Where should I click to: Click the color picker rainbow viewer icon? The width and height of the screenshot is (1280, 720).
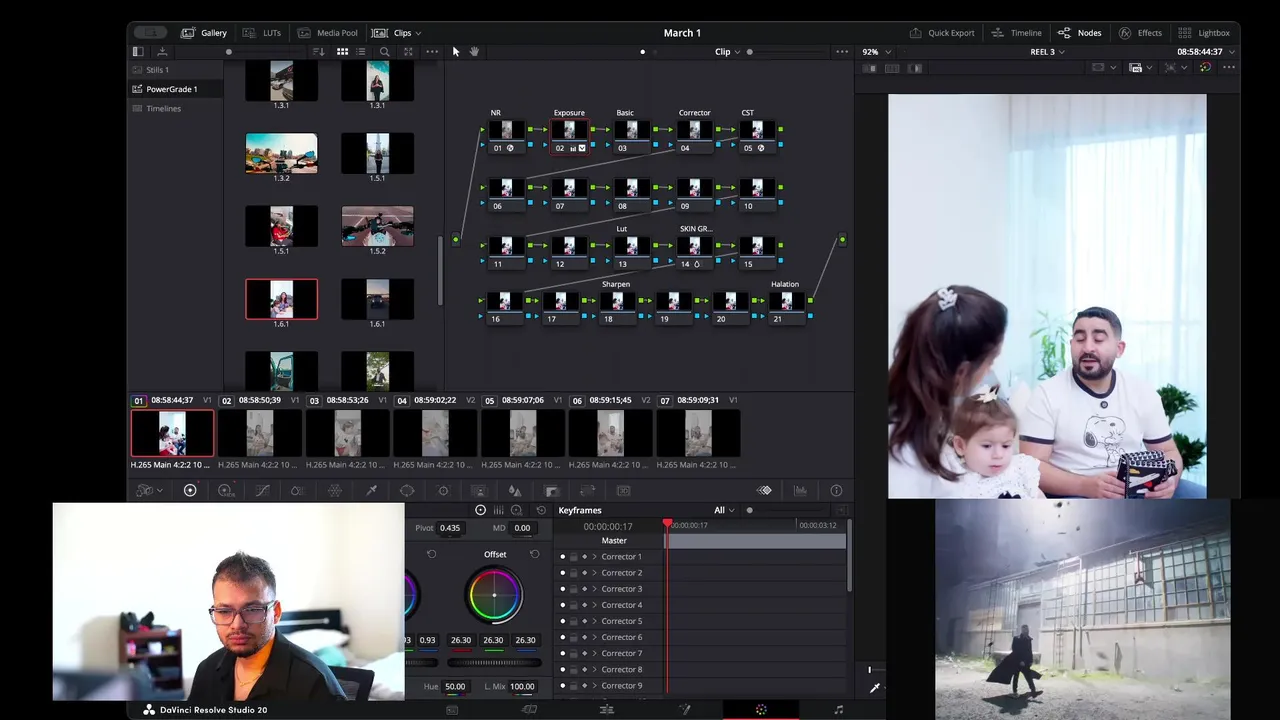point(1205,68)
